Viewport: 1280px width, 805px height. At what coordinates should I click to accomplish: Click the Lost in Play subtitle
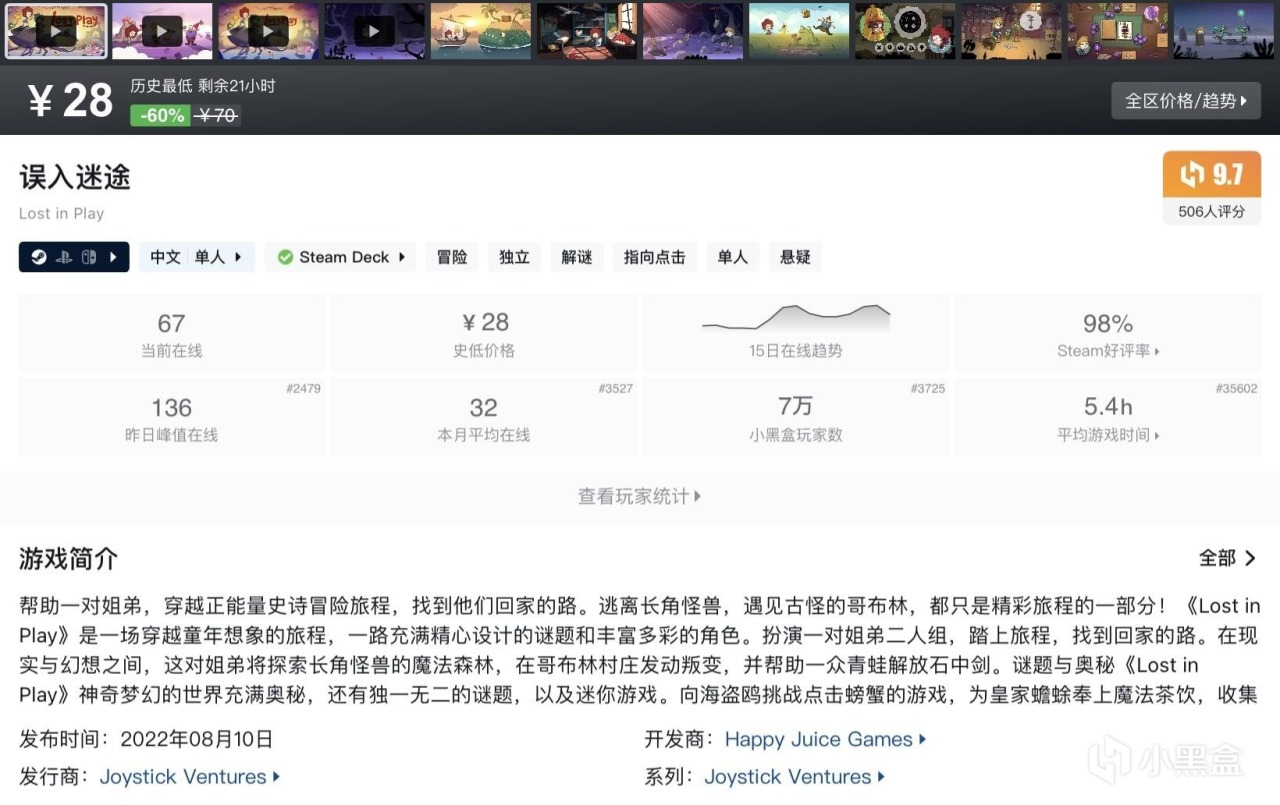tap(61, 213)
